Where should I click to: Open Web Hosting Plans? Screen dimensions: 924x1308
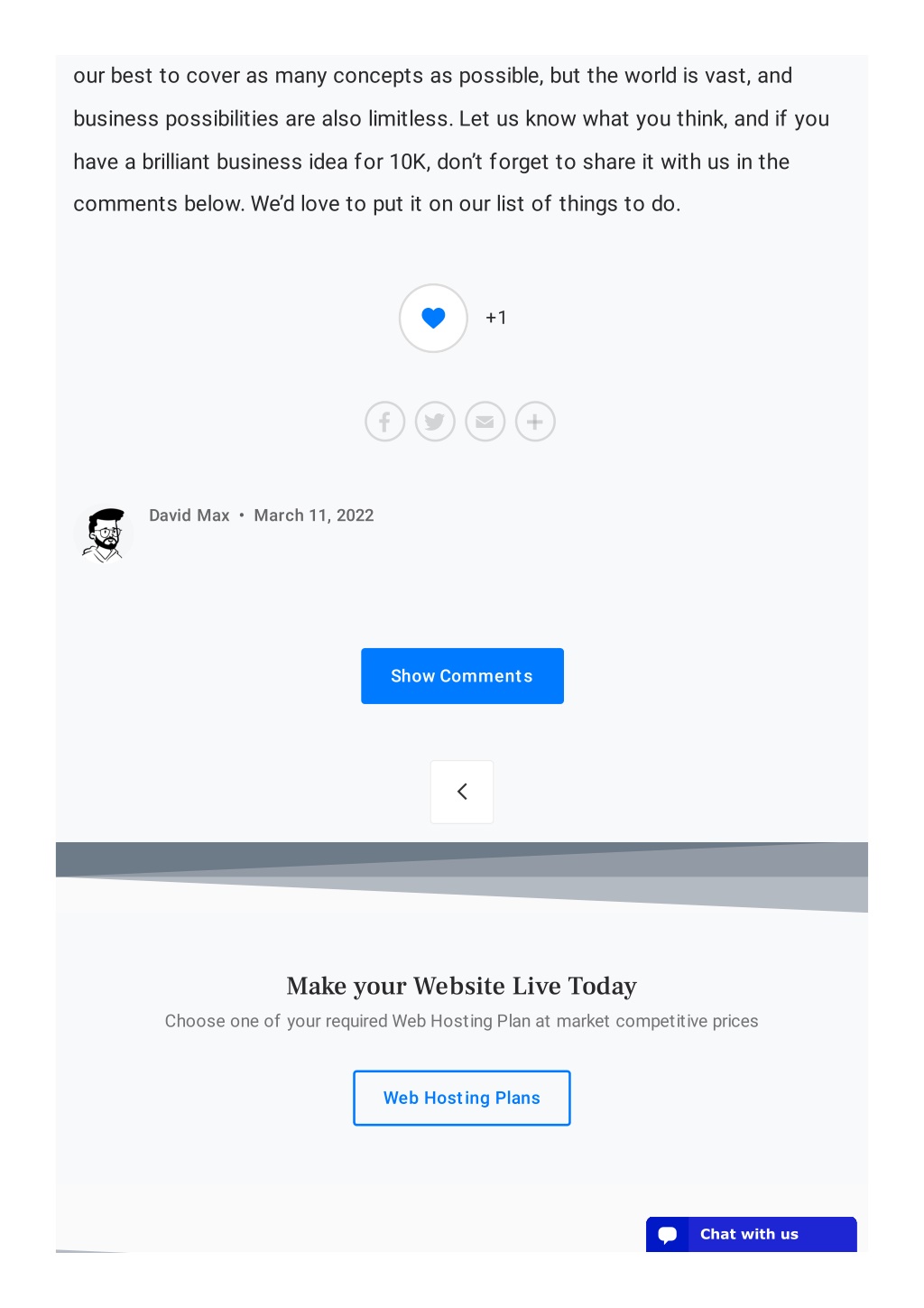(x=462, y=1098)
